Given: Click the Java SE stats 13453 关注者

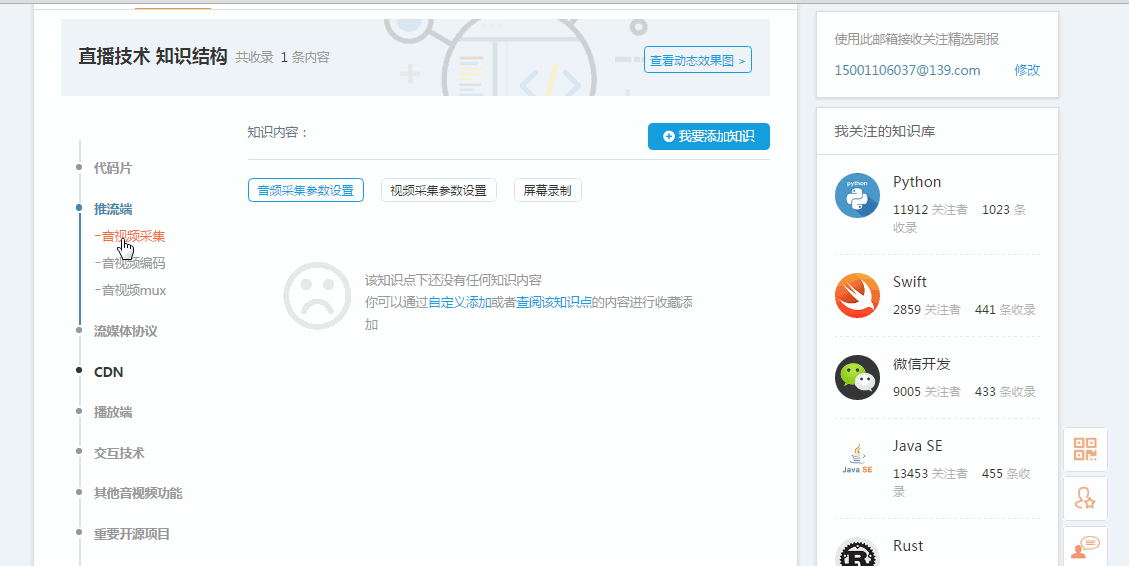Looking at the screenshot, I should click(930, 474).
